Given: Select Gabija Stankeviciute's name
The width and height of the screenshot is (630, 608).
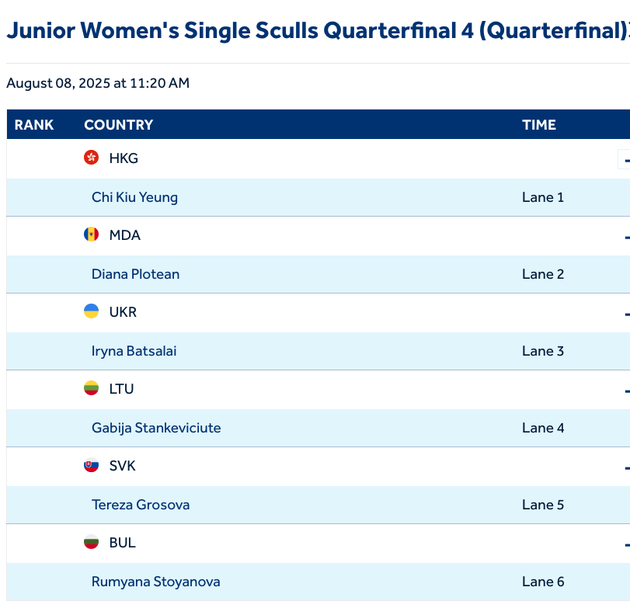Looking at the screenshot, I should click(156, 428).
